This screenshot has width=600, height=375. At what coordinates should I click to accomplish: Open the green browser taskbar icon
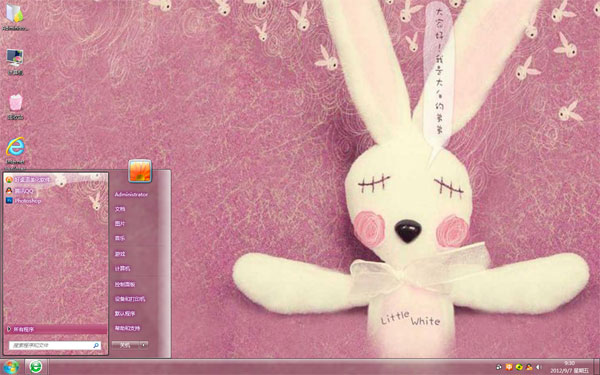point(36,367)
